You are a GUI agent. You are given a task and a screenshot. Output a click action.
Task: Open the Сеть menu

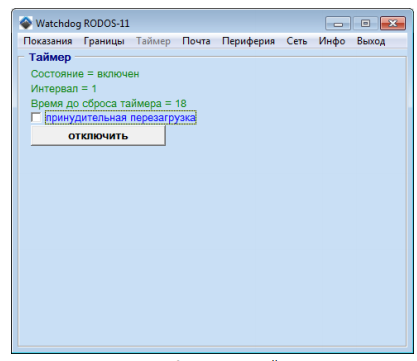coord(297,41)
